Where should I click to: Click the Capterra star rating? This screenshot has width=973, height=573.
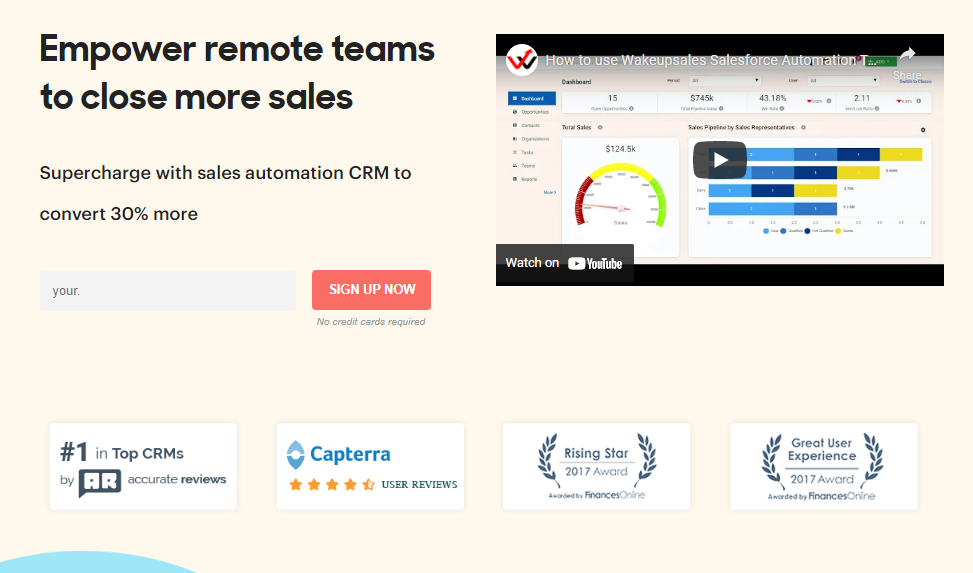(x=332, y=484)
